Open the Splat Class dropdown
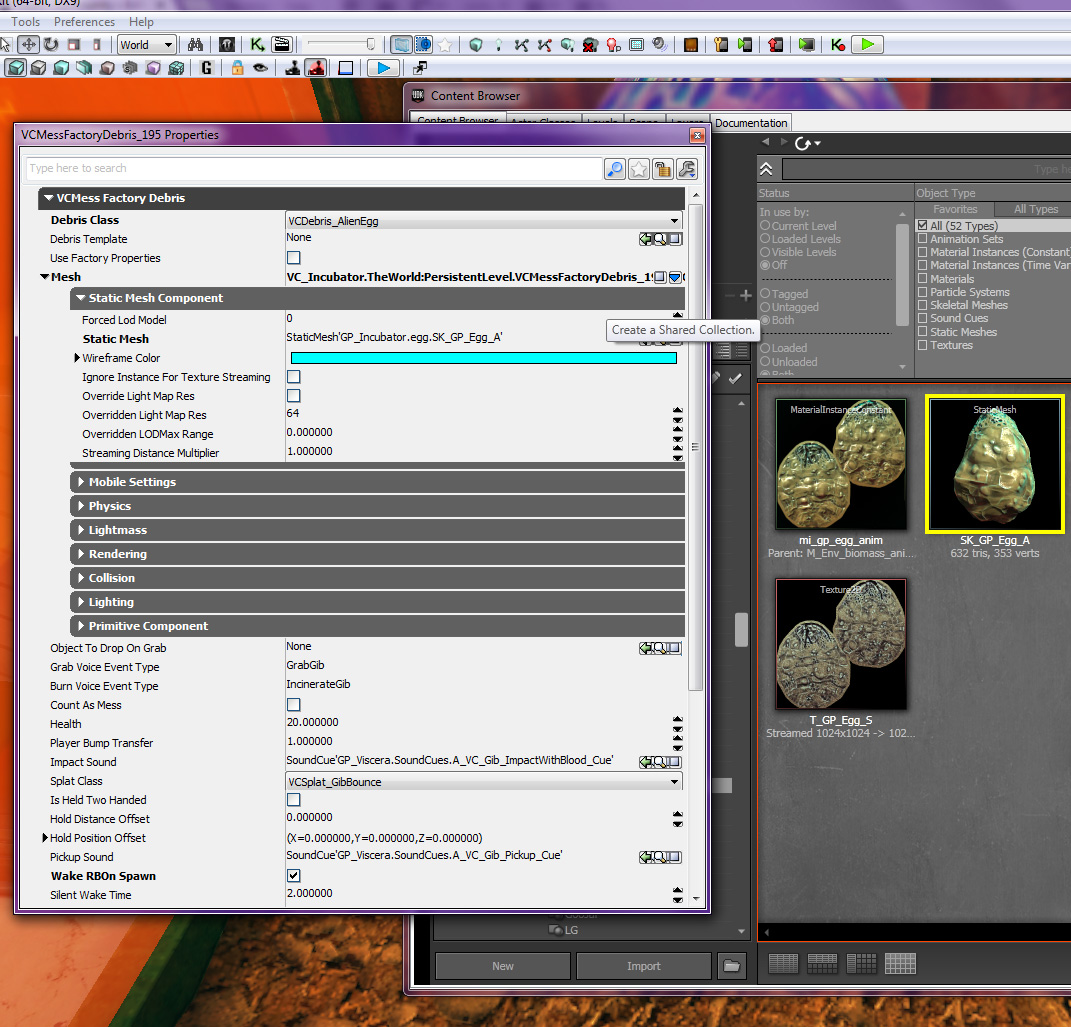 point(676,782)
